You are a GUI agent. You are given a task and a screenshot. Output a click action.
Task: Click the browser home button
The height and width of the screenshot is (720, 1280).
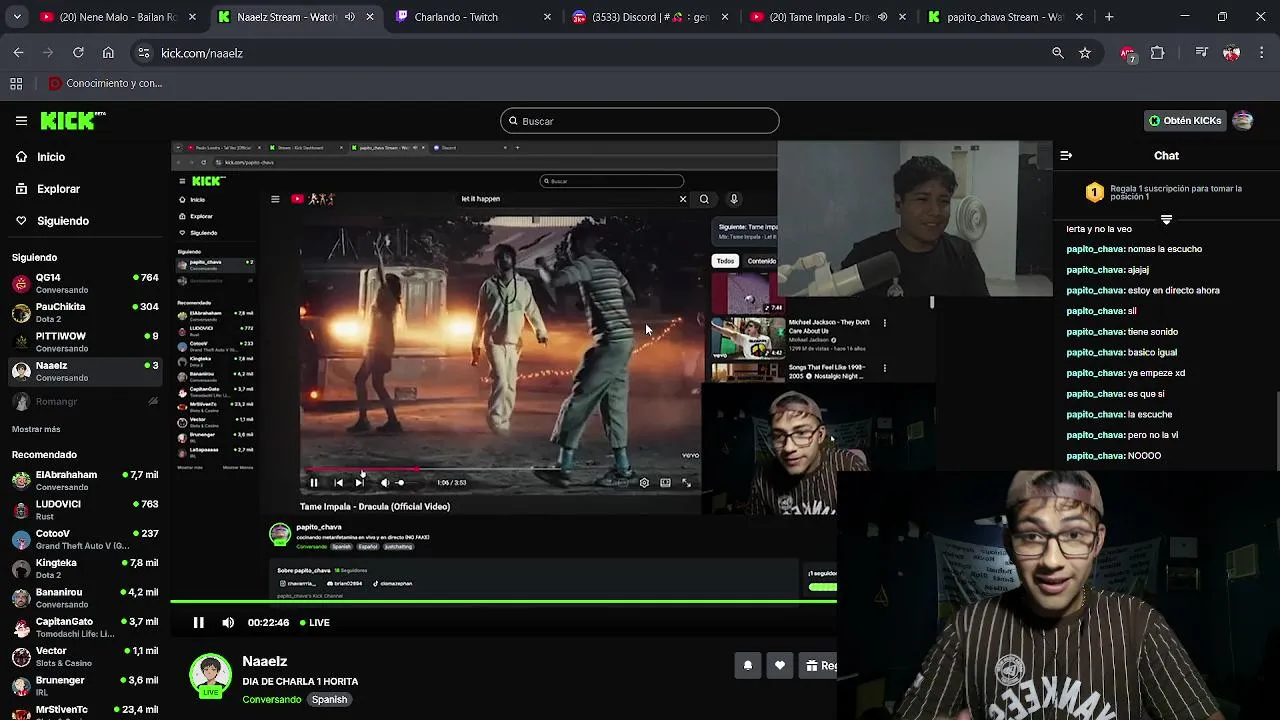tap(108, 53)
